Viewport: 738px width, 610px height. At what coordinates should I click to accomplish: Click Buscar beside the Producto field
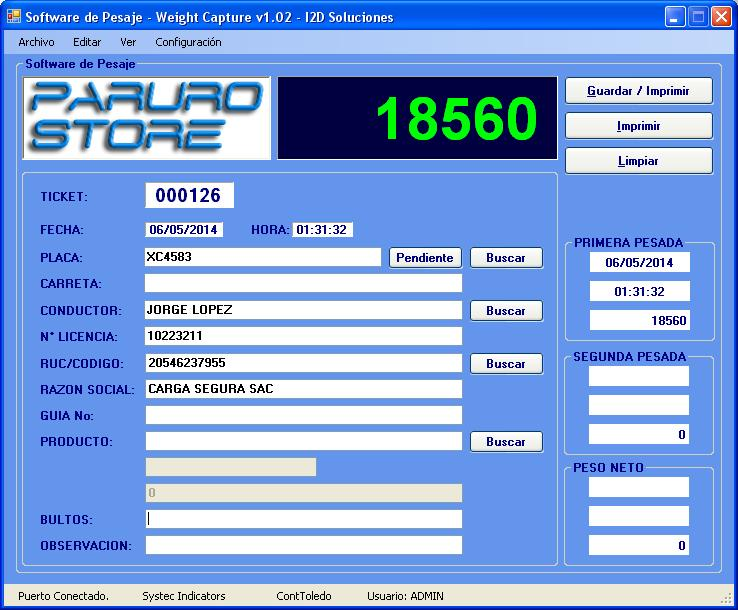click(505, 442)
